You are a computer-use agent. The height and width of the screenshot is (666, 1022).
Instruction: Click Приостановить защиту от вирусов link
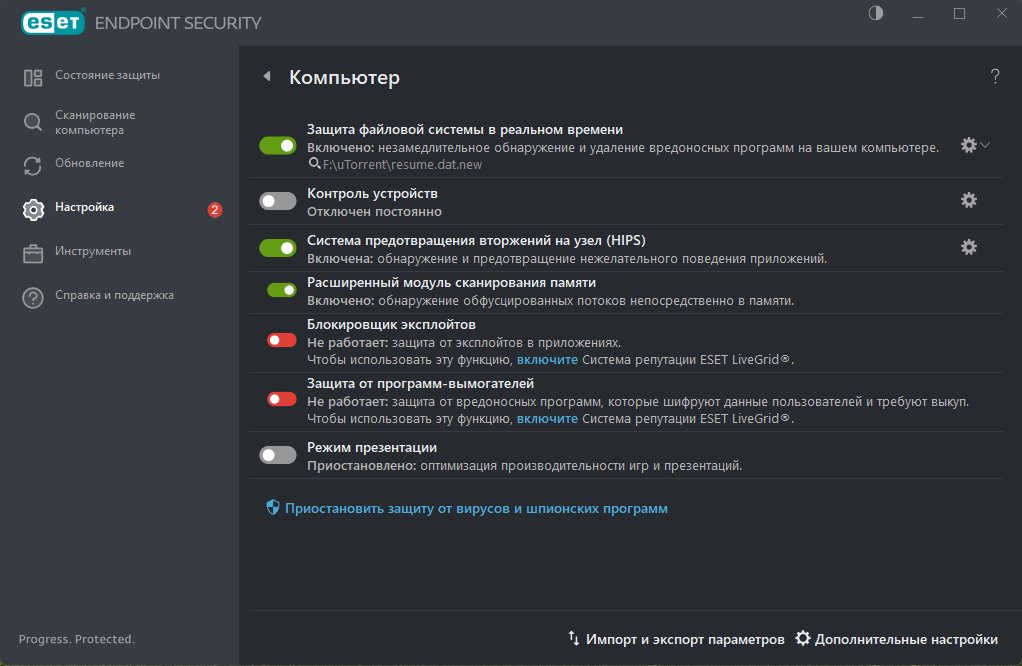click(x=476, y=508)
